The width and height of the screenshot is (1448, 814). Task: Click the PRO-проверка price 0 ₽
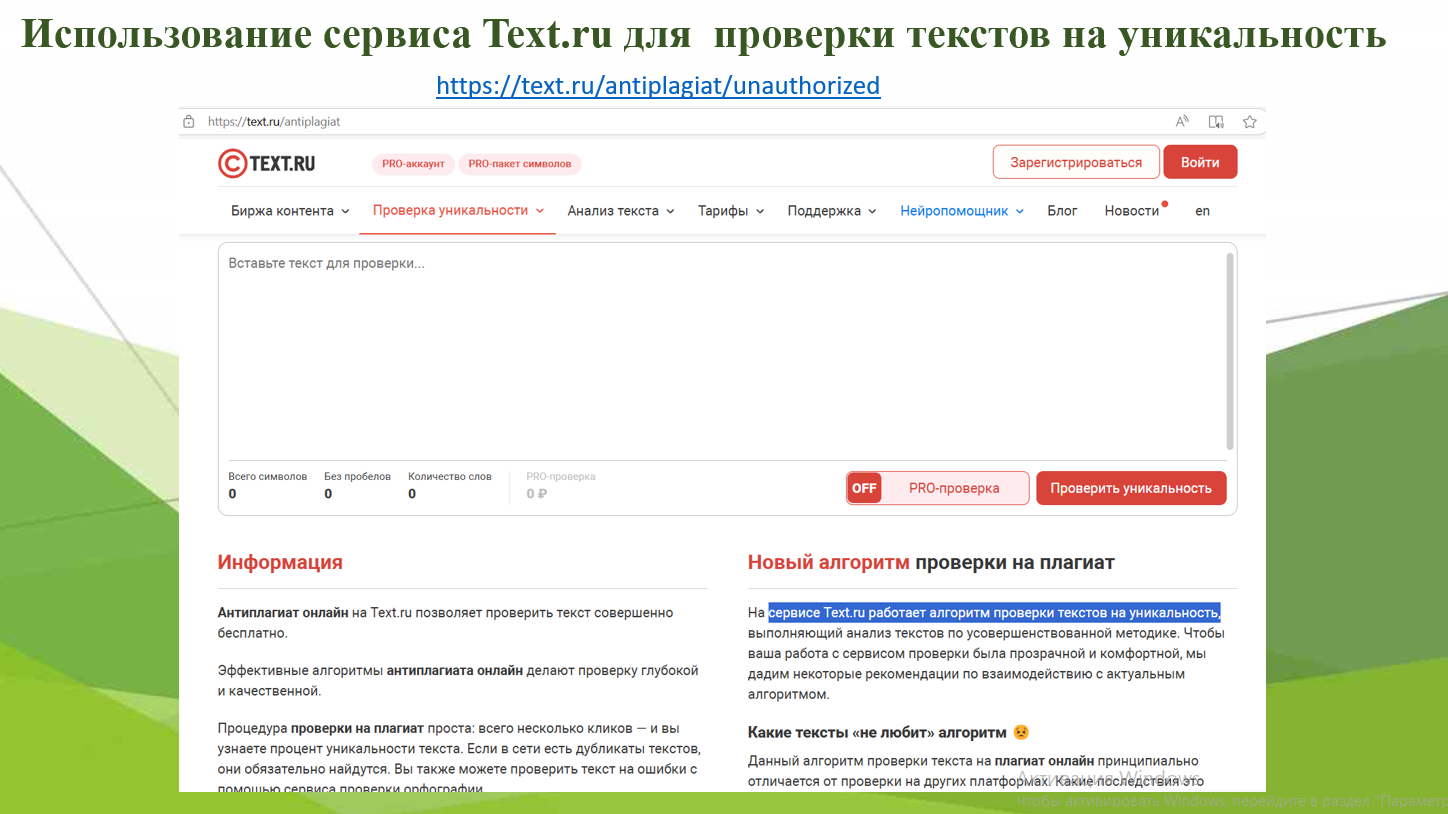coord(537,494)
